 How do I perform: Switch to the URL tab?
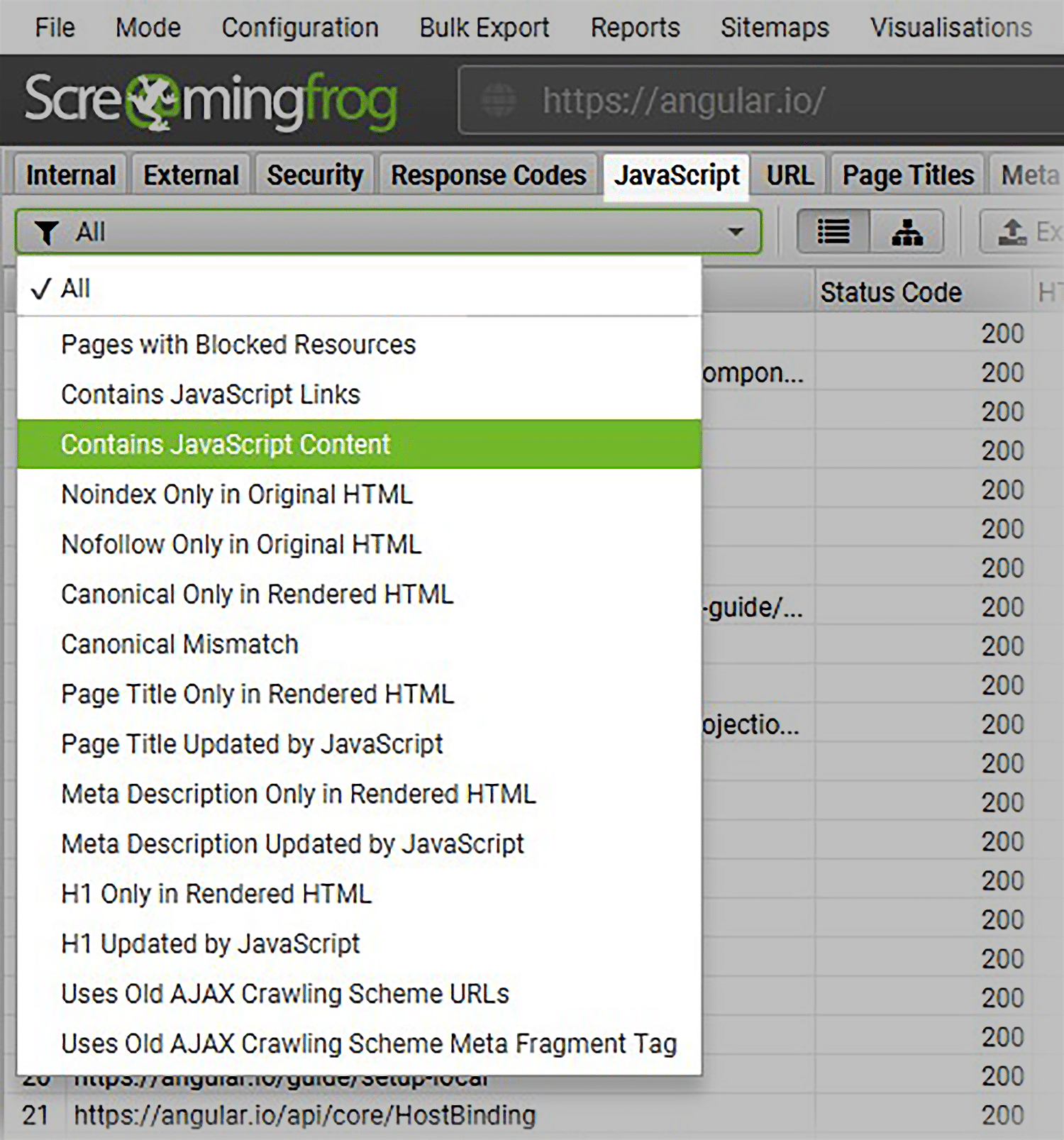(790, 175)
